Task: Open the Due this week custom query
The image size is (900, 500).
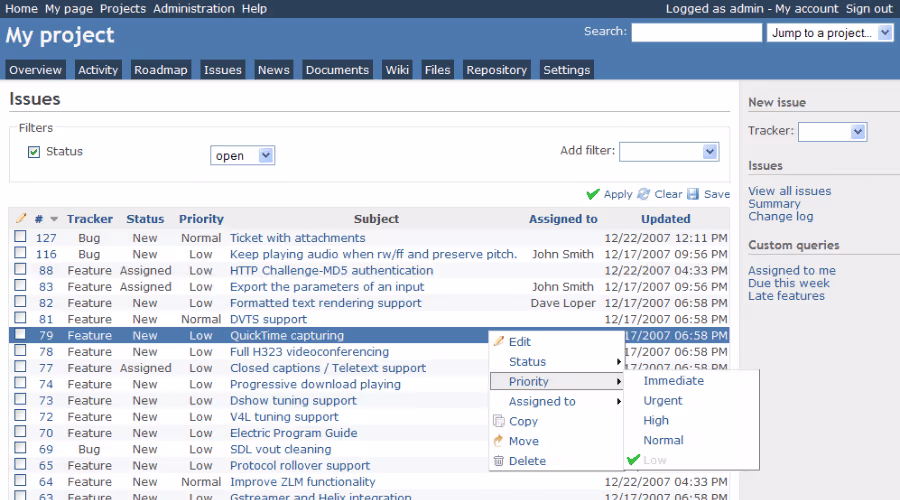Action: (x=789, y=283)
